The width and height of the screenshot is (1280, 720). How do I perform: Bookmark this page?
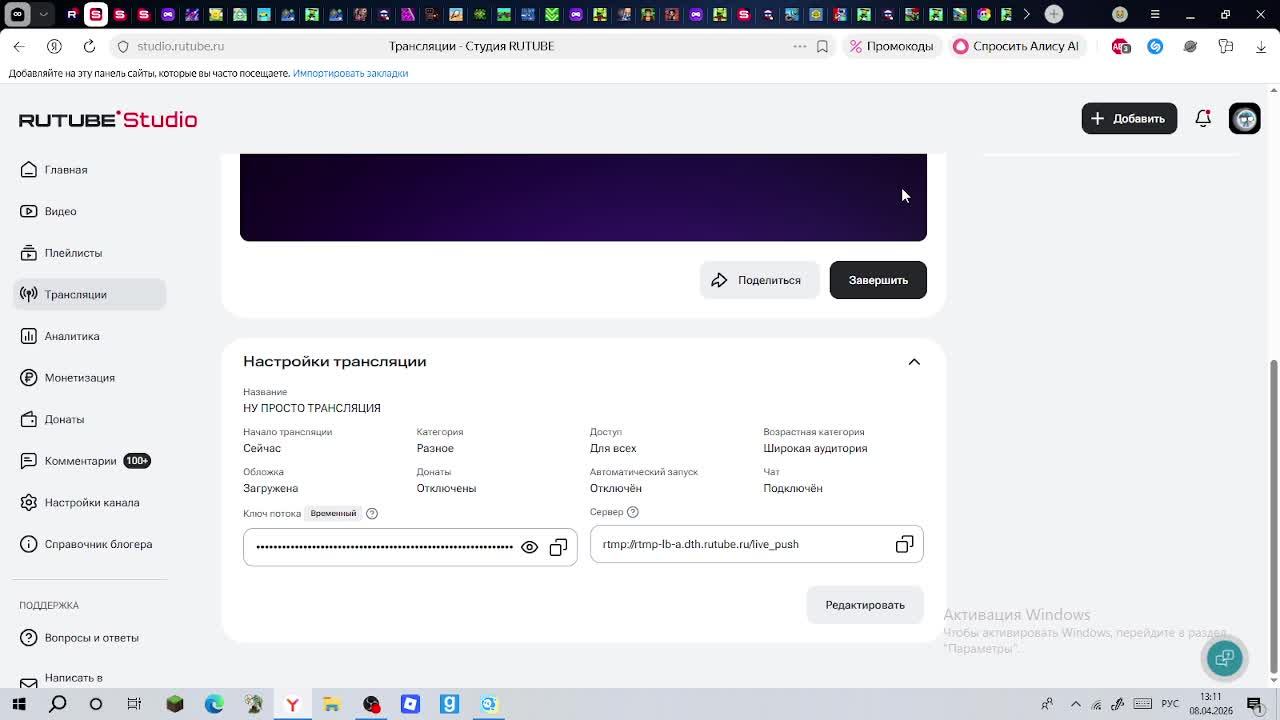822,46
